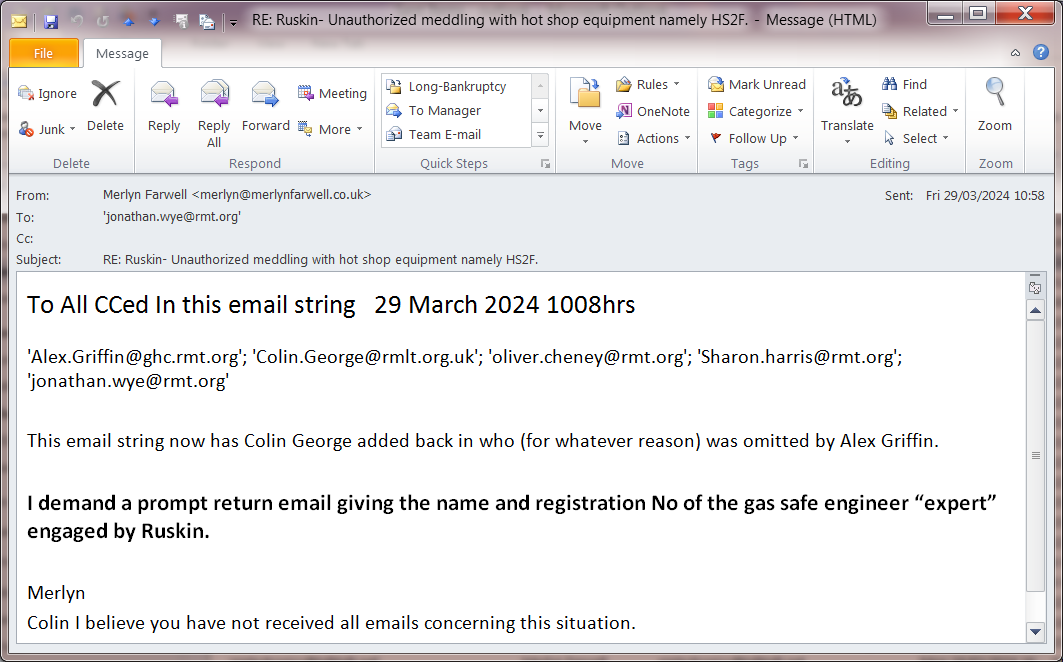Customize the Quick Access Toolbar dropdown
This screenshot has height=662, width=1063.
(x=233, y=22)
